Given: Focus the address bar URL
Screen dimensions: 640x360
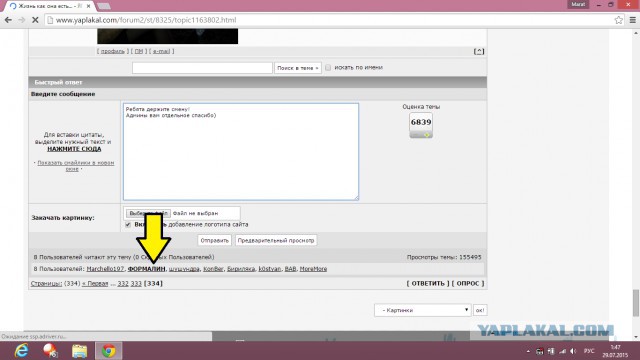Looking at the screenshot, I should [146, 20].
